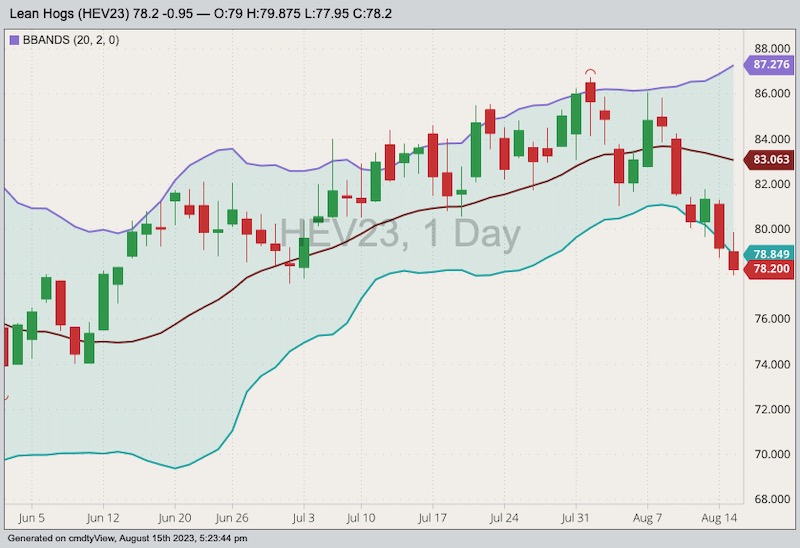The width and height of the screenshot is (800, 548).
Task: Click the Jun 5 date label
Action: point(32,518)
